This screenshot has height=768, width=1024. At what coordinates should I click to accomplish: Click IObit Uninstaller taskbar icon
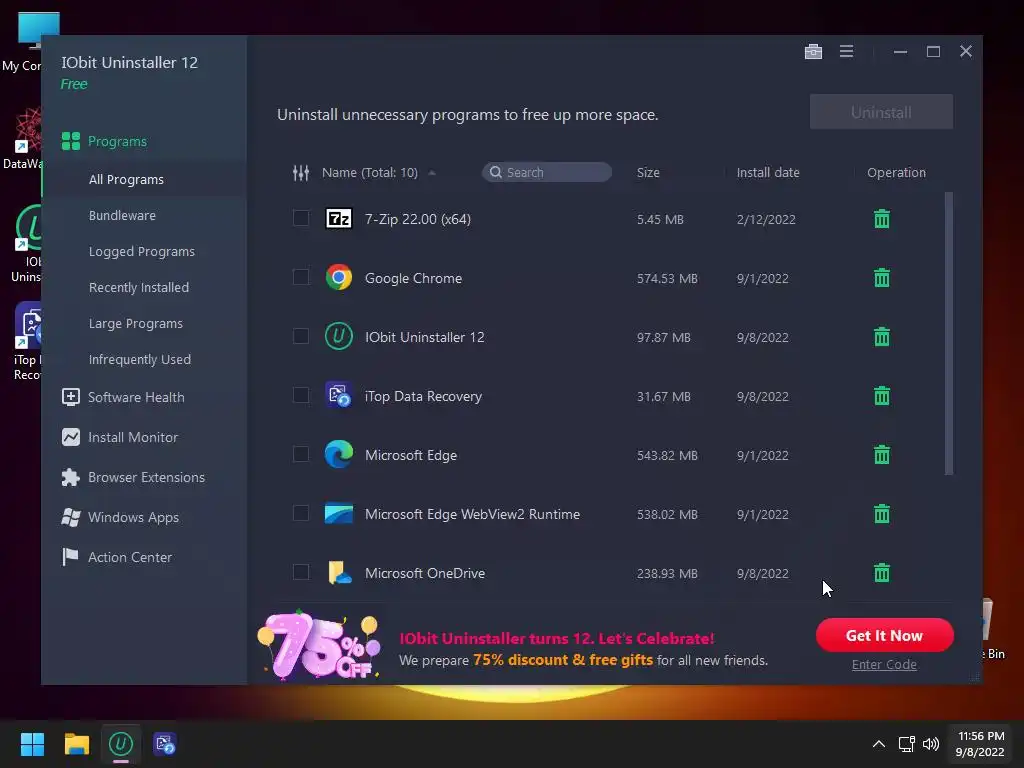click(121, 744)
